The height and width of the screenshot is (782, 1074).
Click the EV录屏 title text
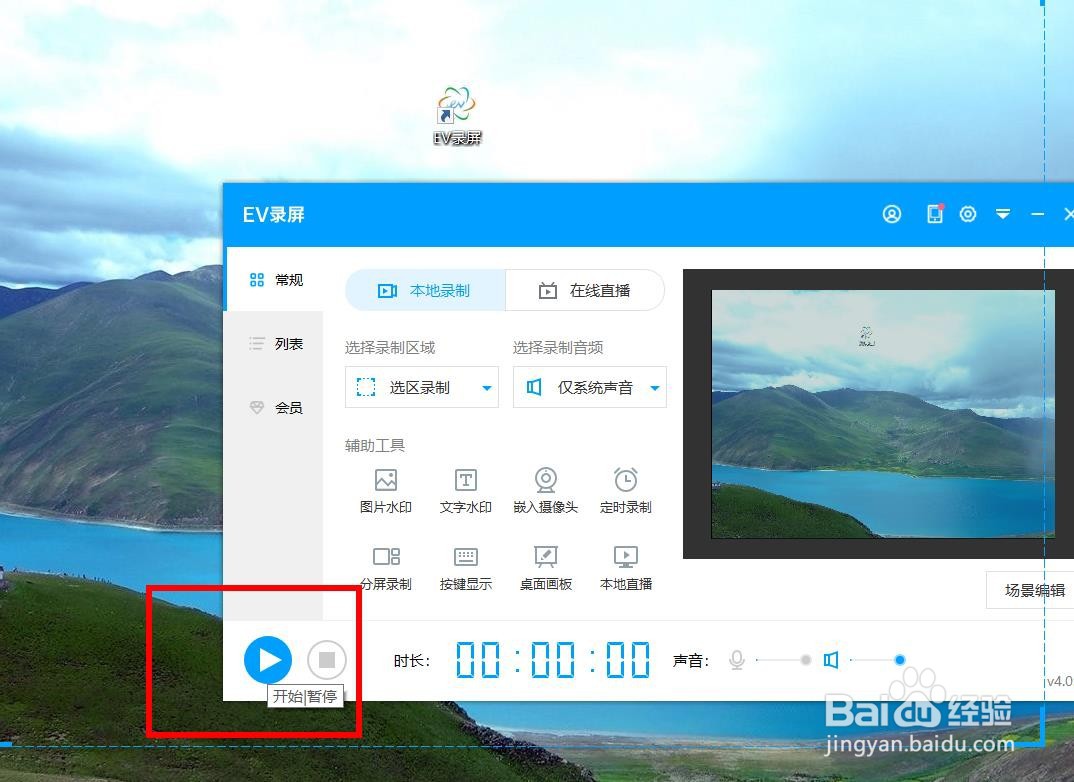[x=273, y=215]
